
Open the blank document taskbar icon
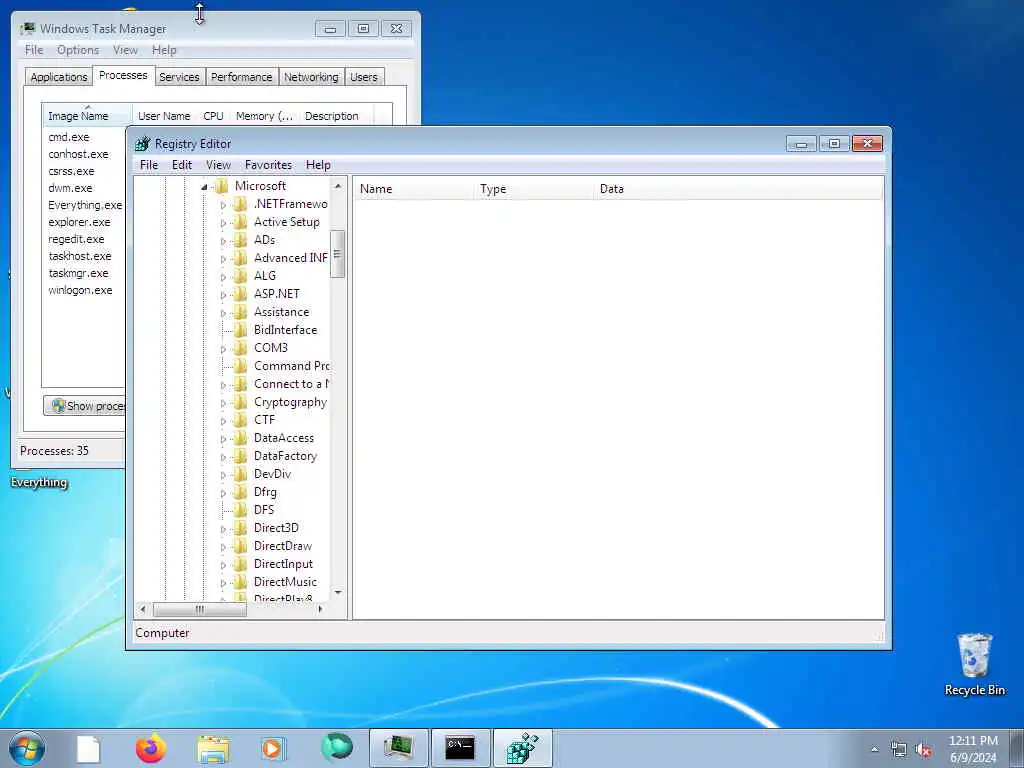point(88,748)
